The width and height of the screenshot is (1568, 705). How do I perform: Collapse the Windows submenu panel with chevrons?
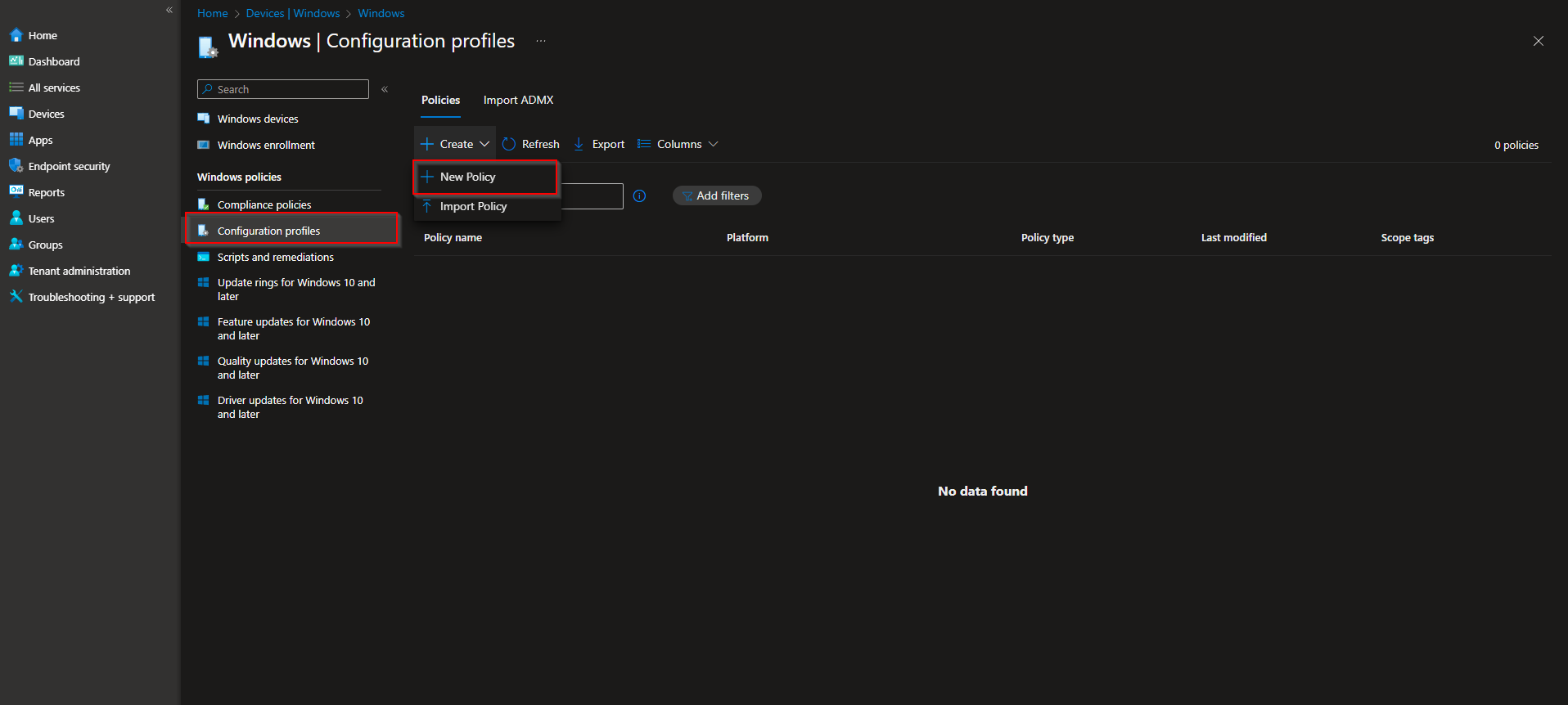(x=385, y=89)
